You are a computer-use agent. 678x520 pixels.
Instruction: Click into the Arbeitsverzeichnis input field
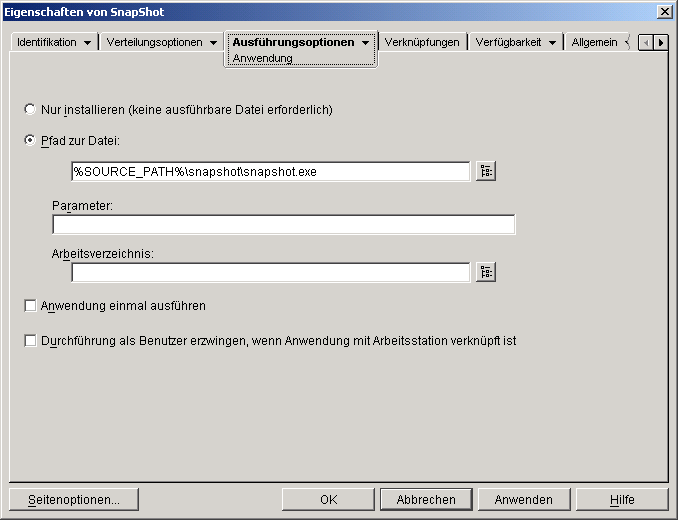tap(271, 272)
